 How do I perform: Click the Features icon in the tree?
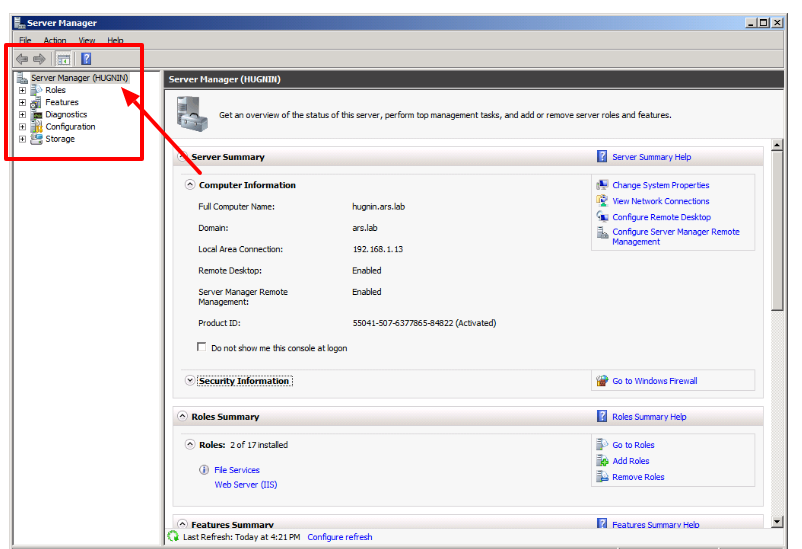[36, 102]
